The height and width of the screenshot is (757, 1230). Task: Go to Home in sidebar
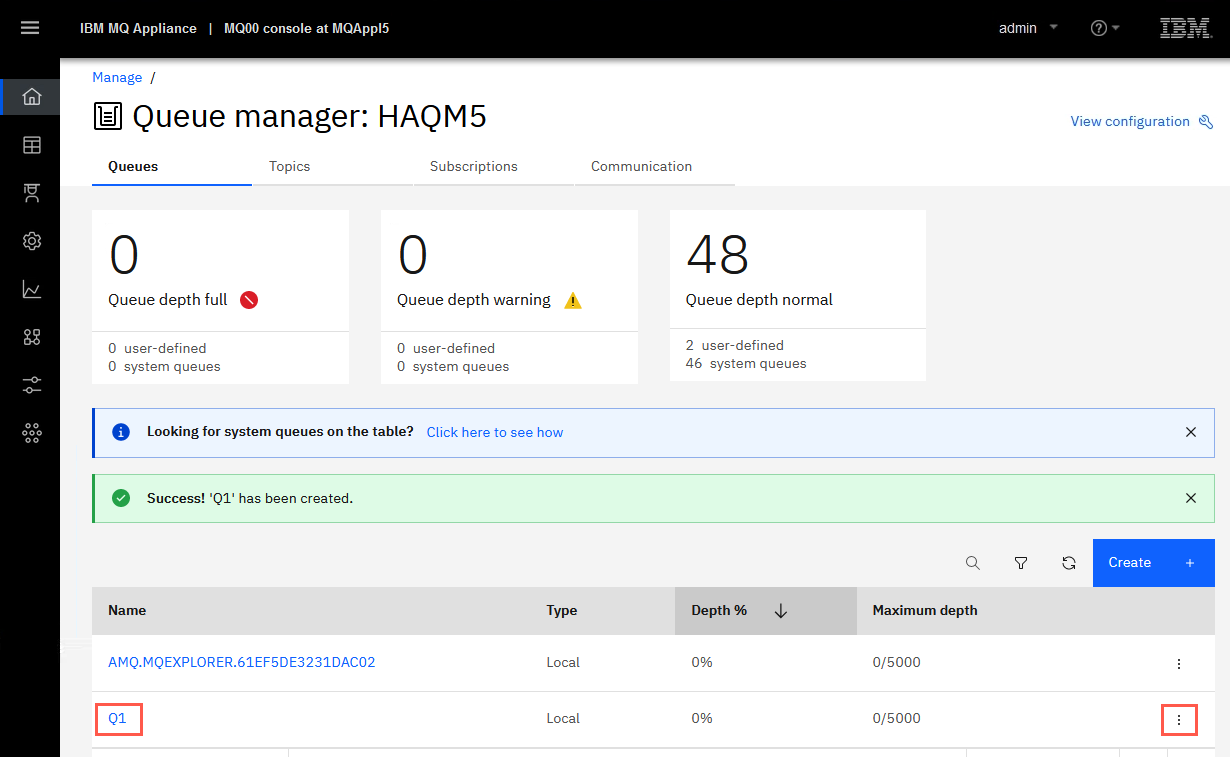coord(32,97)
